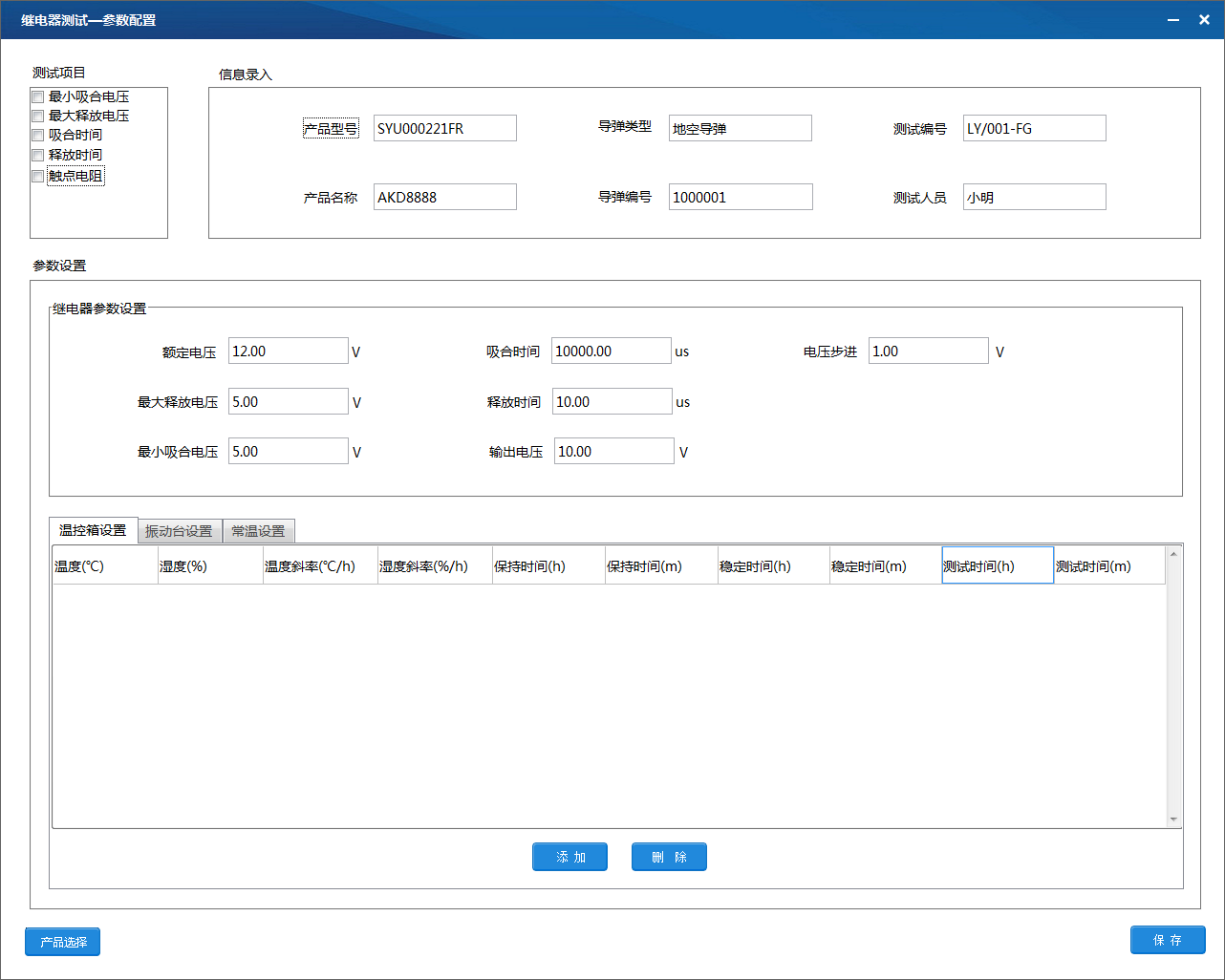Click the 吸合时间 field 10000.00

pyautogui.click(x=612, y=351)
